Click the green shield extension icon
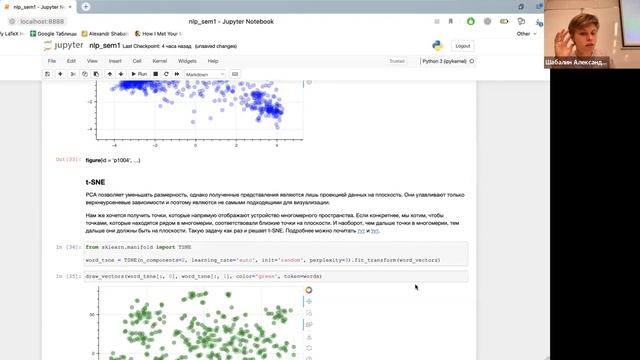640x360 pixels. coord(471,21)
